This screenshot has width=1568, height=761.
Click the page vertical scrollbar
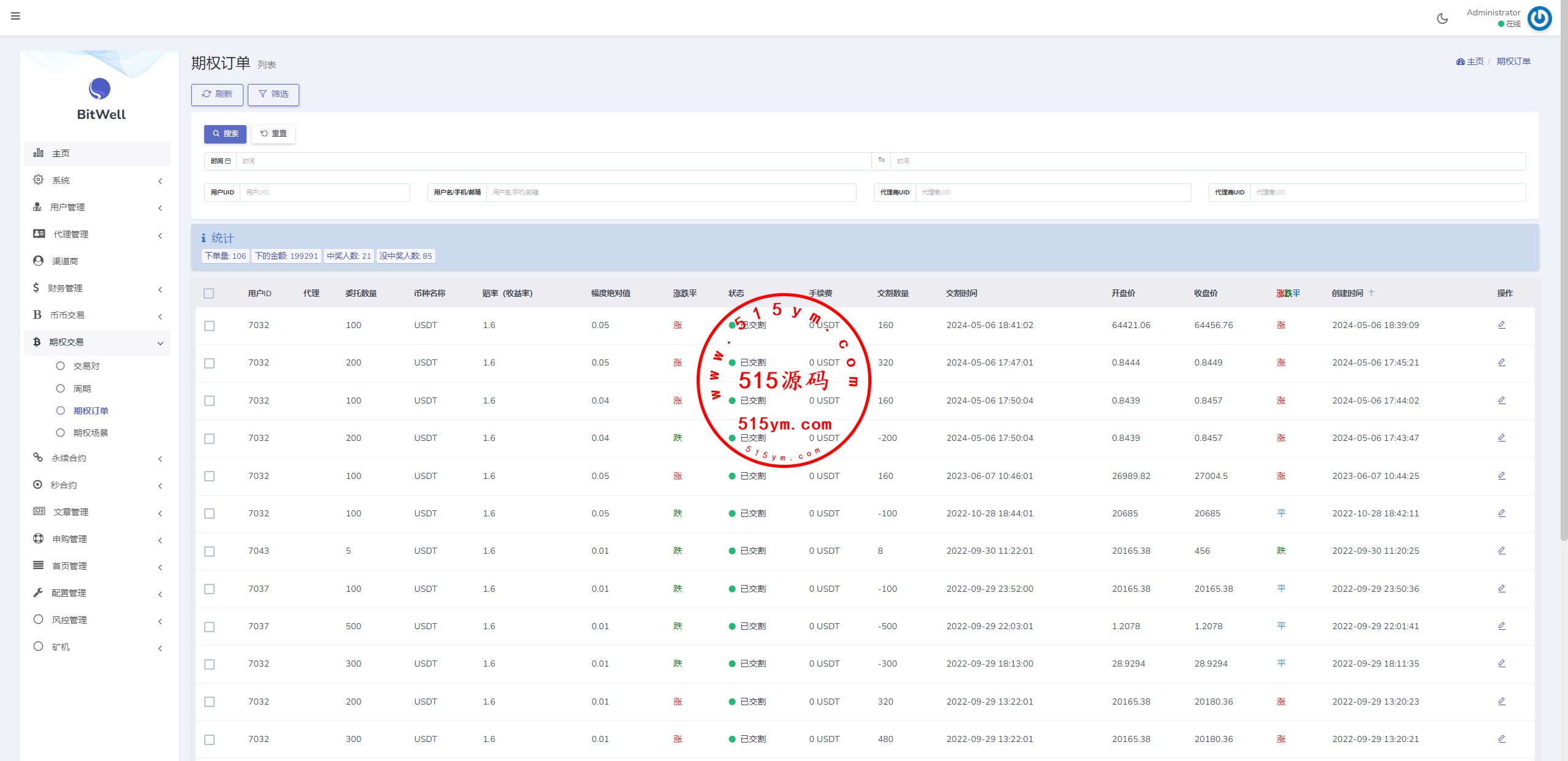pos(1564,270)
